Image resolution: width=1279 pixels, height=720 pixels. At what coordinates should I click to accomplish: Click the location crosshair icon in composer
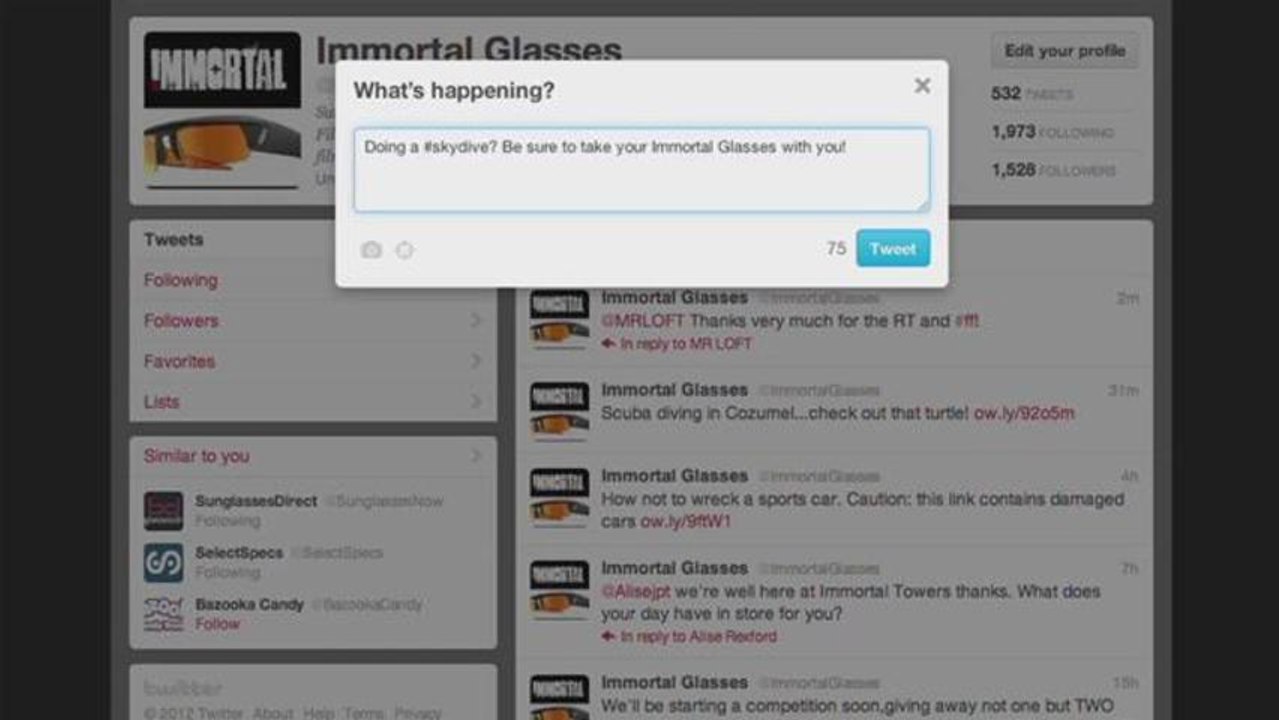pos(404,250)
